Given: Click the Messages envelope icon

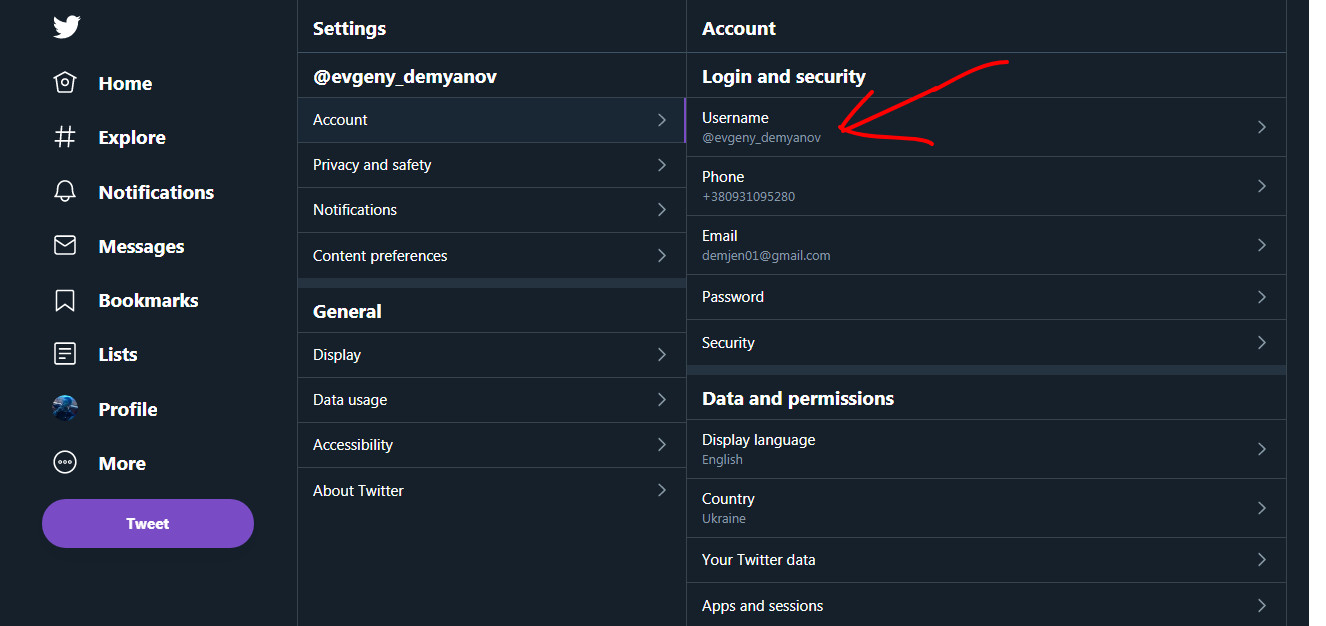Looking at the screenshot, I should (65, 246).
